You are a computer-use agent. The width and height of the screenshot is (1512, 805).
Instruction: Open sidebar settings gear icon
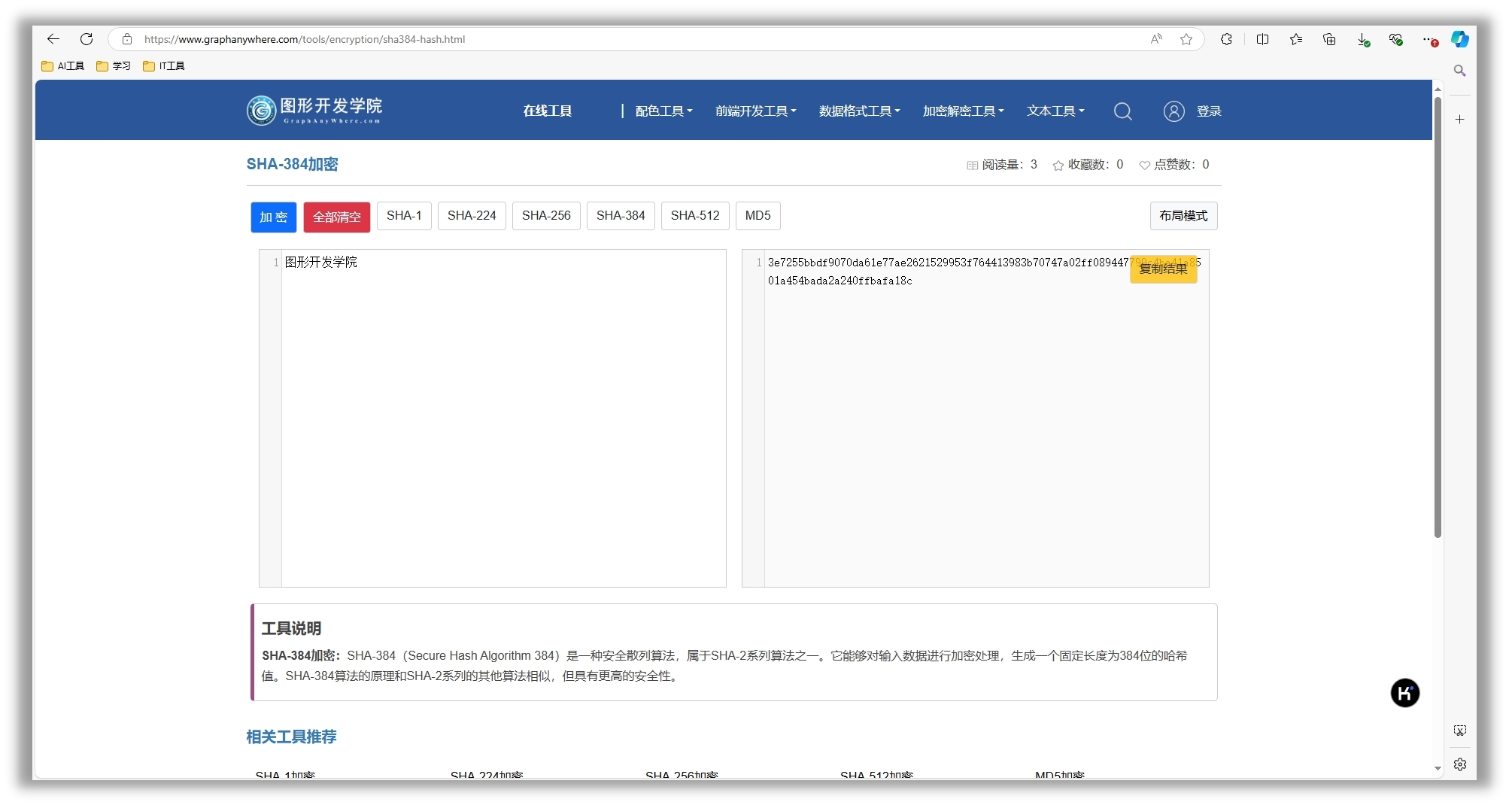1460,764
